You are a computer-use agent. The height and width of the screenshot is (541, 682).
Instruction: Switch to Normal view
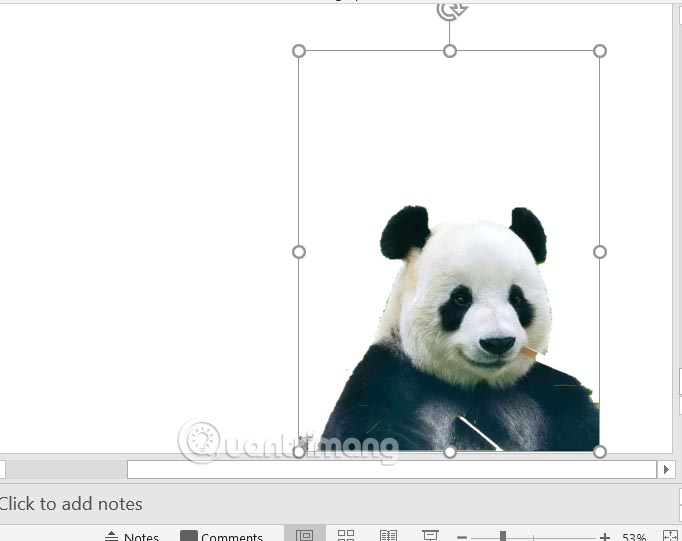point(305,535)
